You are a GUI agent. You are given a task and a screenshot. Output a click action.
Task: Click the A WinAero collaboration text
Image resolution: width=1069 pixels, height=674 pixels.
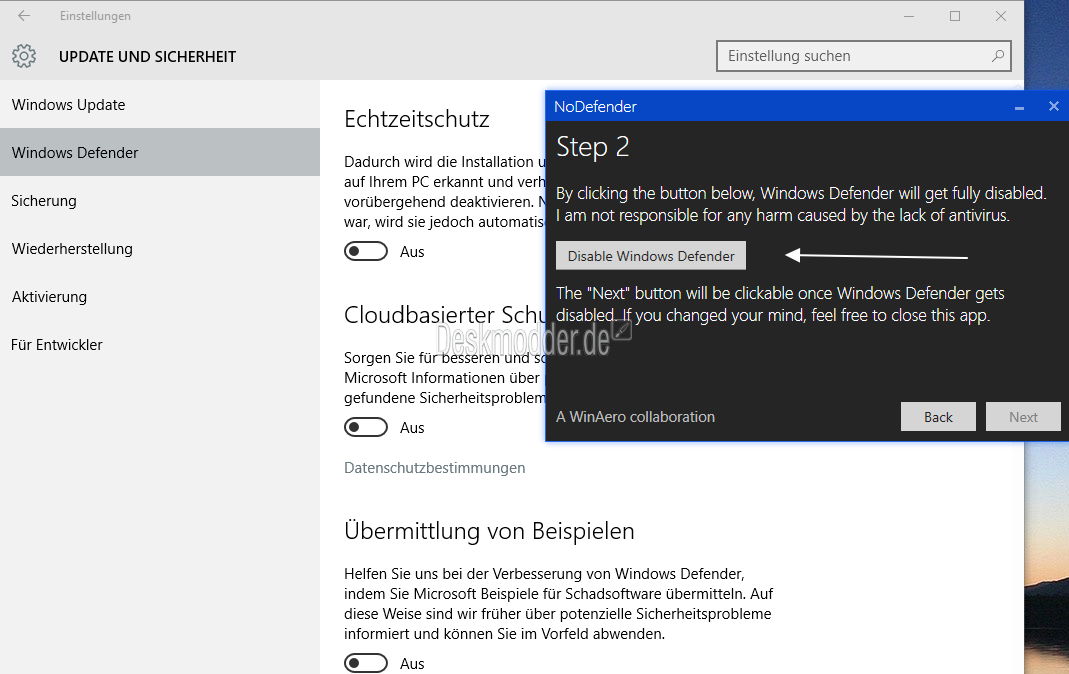[x=635, y=416]
